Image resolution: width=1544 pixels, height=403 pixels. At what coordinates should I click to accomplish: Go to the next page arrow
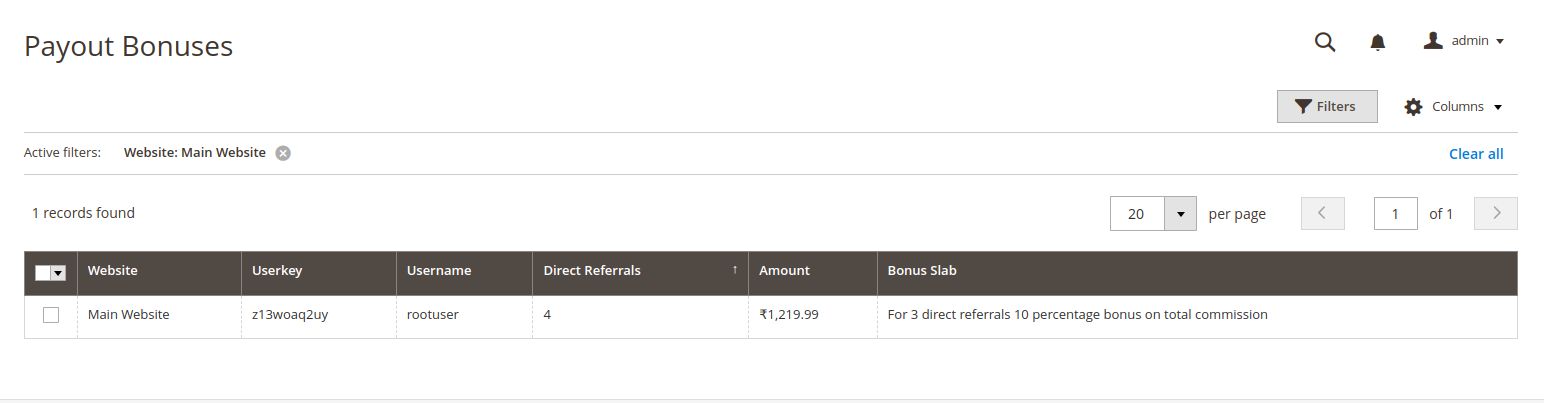[1496, 213]
